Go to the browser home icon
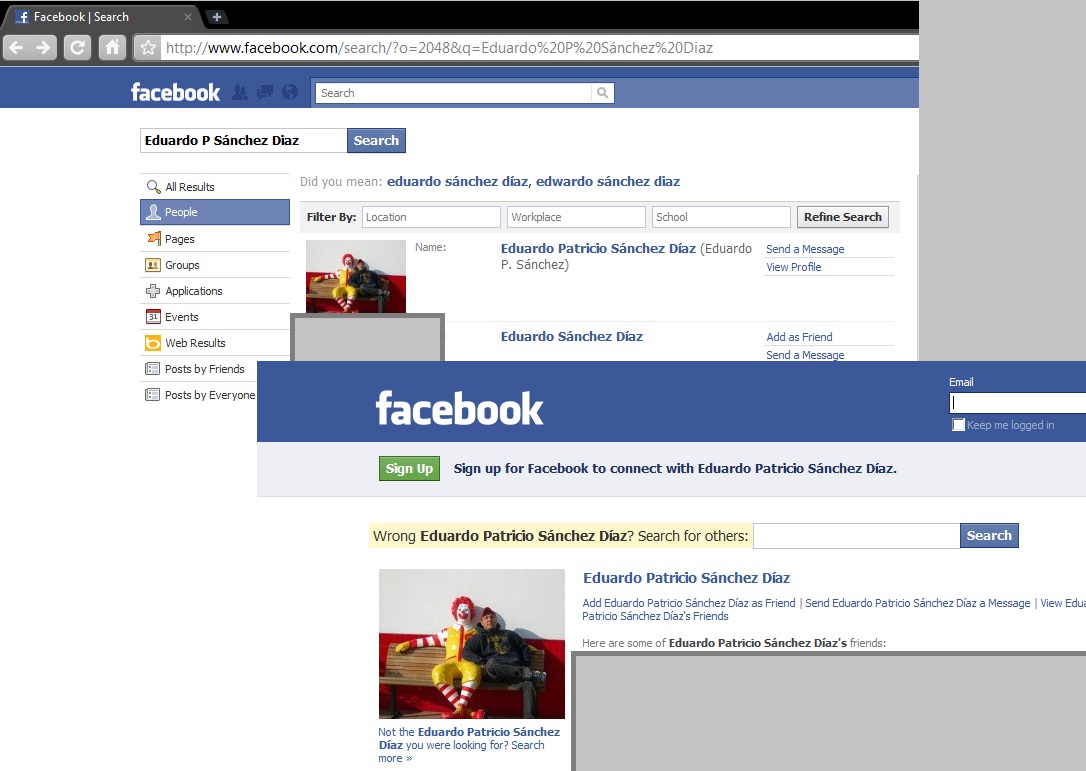Screen dimensions: 1086x771 [x=112, y=47]
